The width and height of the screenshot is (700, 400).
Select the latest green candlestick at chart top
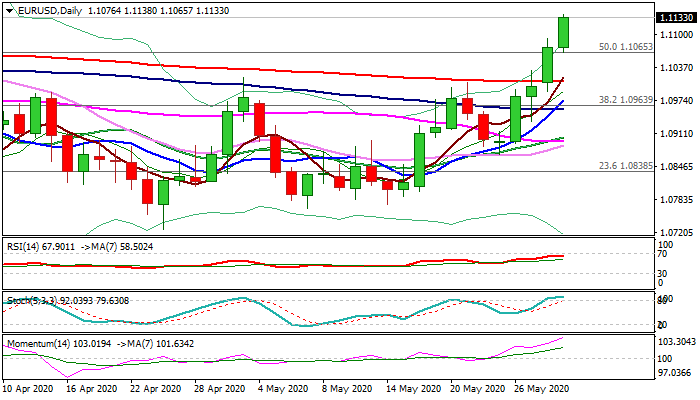563,32
